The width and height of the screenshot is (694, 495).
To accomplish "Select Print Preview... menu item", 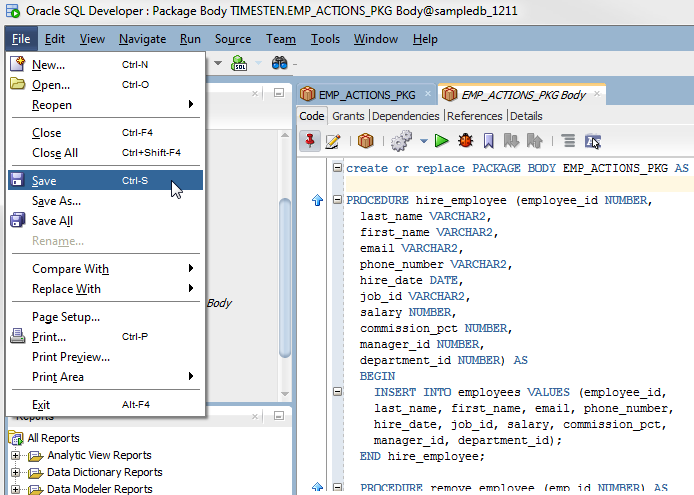I will [x=105, y=356].
